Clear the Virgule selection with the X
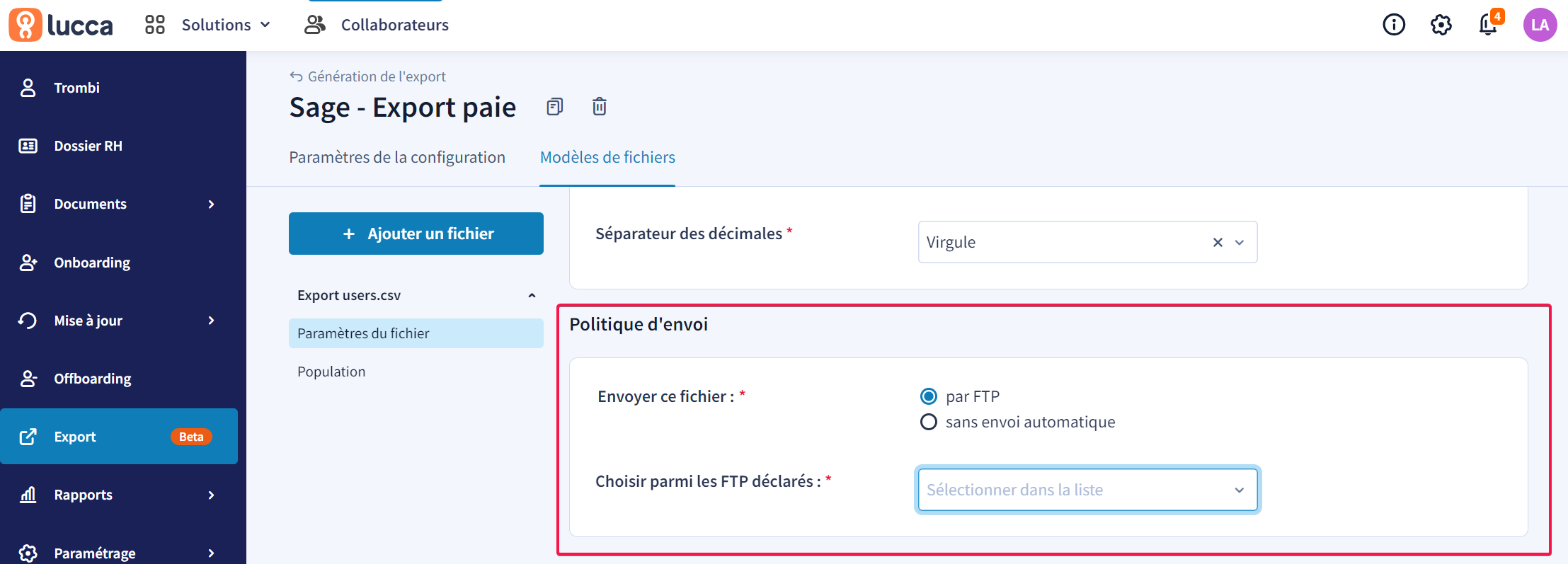Viewport: 1568px width, 564px height. tap(1218, 242)
